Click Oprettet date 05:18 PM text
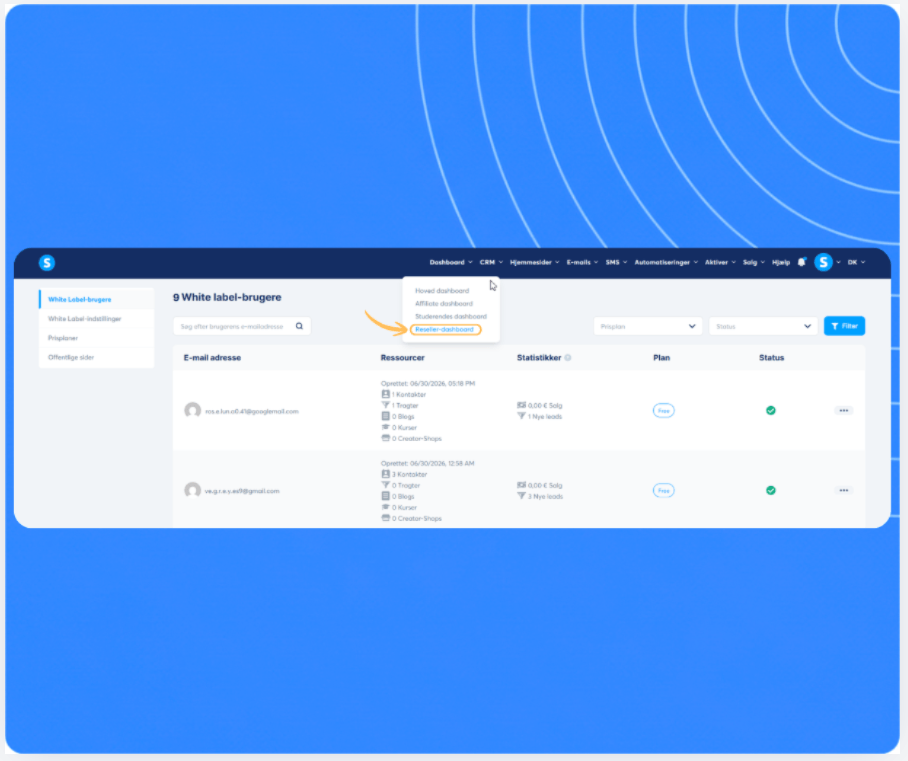The height and width of the screenshot is (761, 908). click(428, 383)
